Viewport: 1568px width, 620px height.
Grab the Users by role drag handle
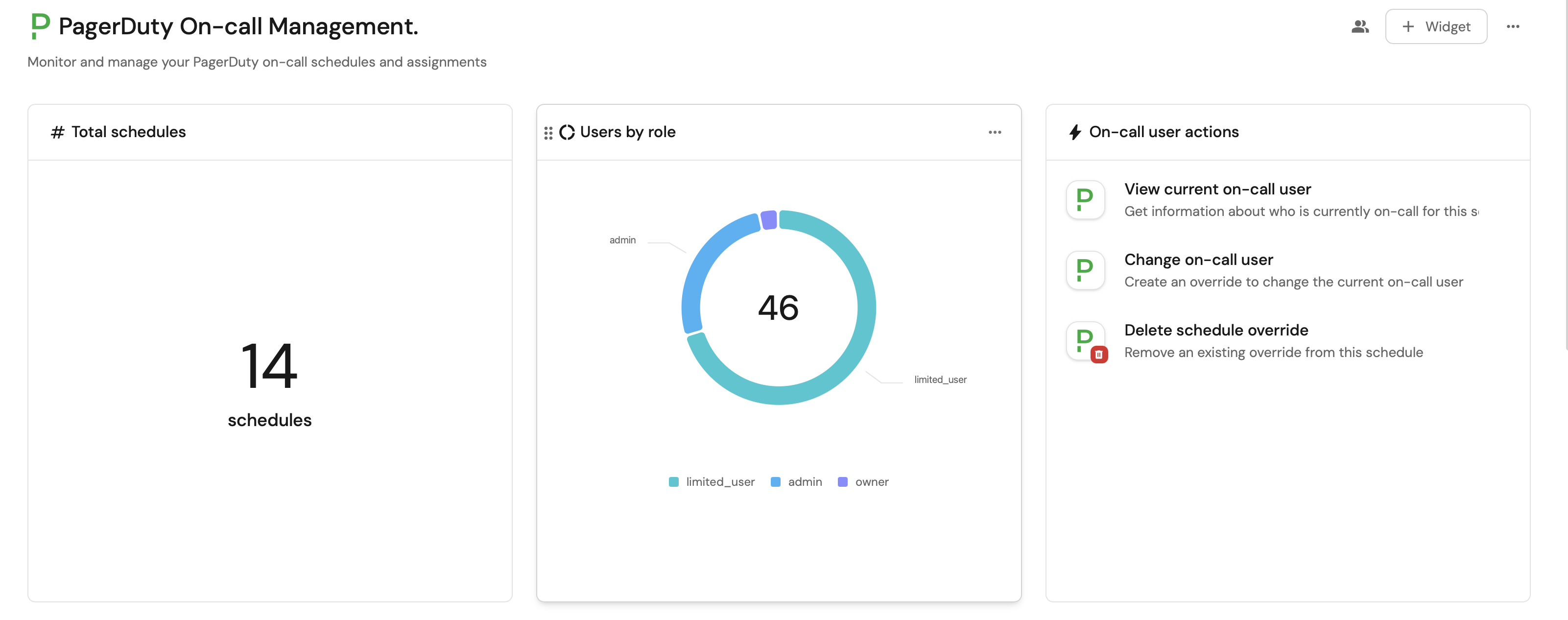548,133
